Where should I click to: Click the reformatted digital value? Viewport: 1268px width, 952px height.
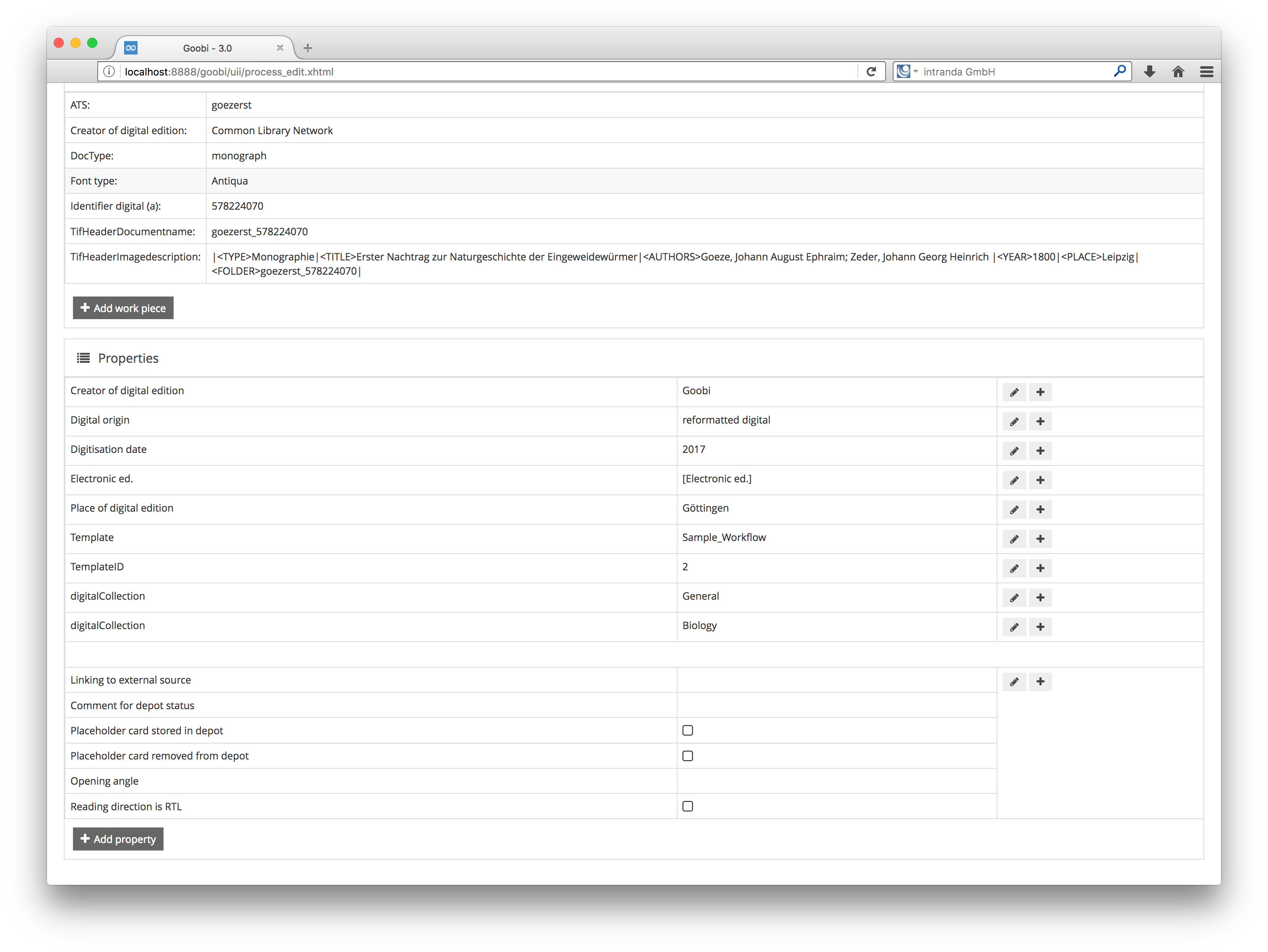726,420
